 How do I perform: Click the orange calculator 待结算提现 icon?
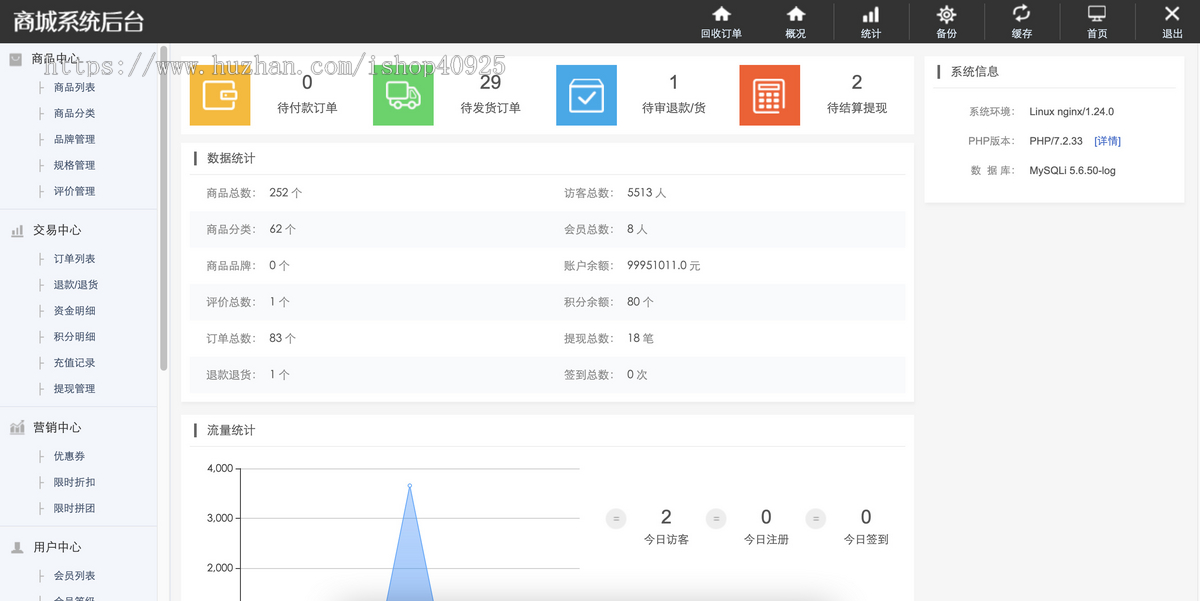(x=769, y=95)
